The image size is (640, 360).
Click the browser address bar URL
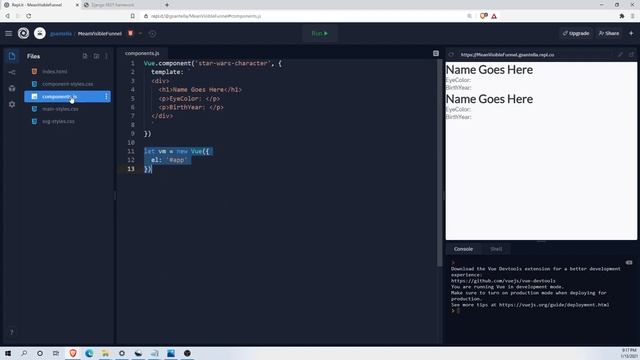tap(206, 16)
